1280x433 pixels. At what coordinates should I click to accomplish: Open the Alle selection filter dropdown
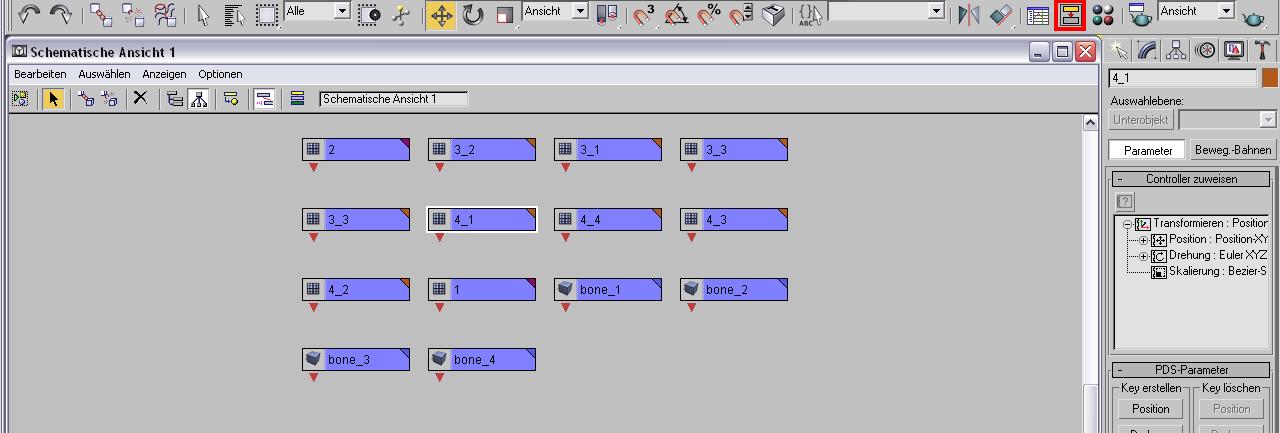pos(317,11)
